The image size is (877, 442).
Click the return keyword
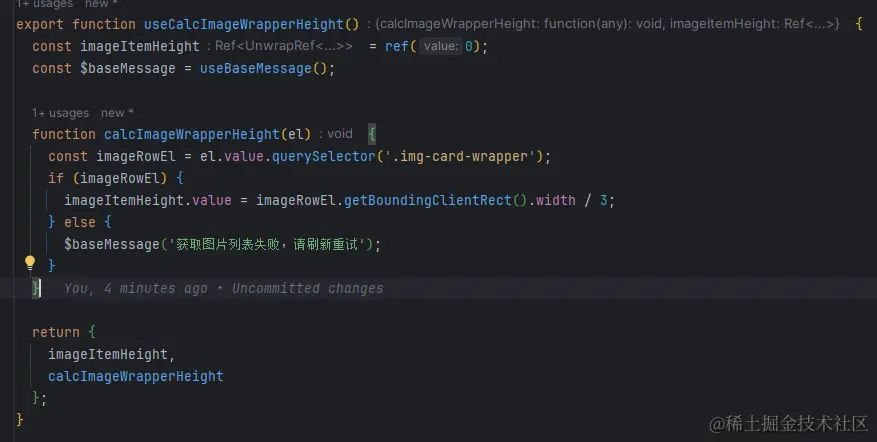pos(56,332)
